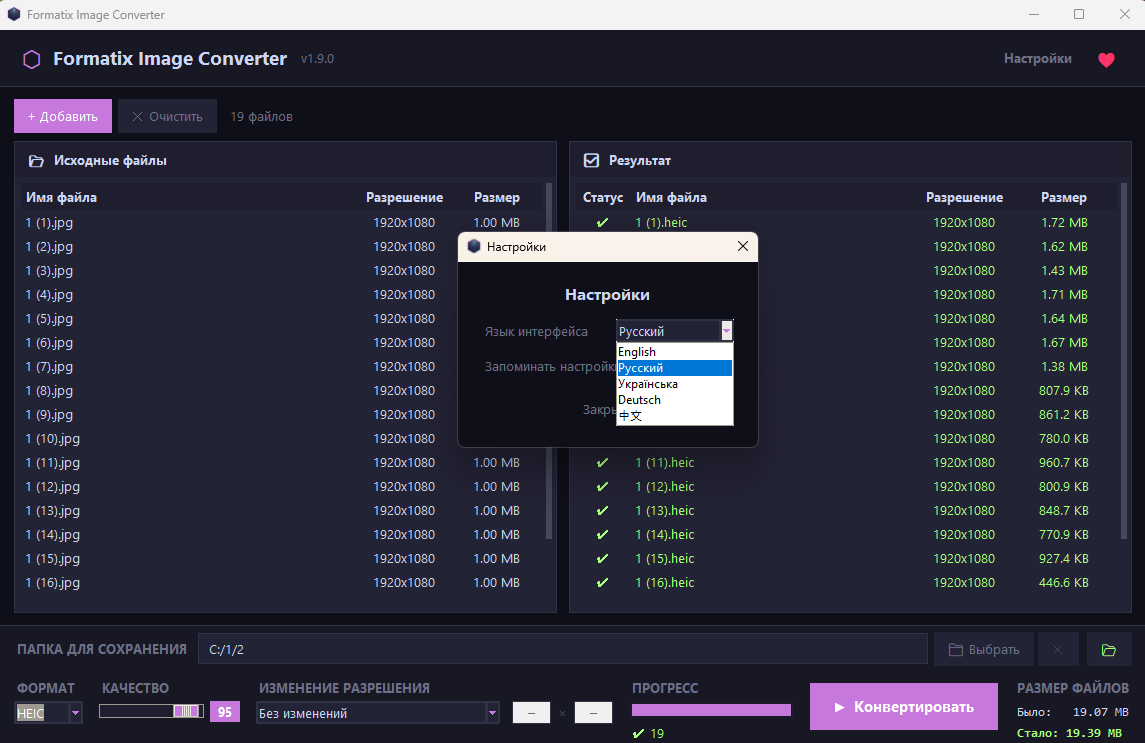
Task: Click the Formatix hexagon logo icon
Action: pyautogui.click(x=31, y=59)
